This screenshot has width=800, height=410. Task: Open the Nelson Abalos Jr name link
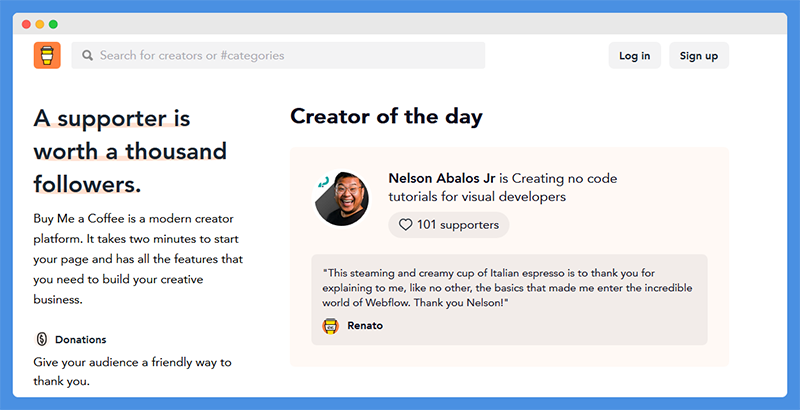pos(442,178)
